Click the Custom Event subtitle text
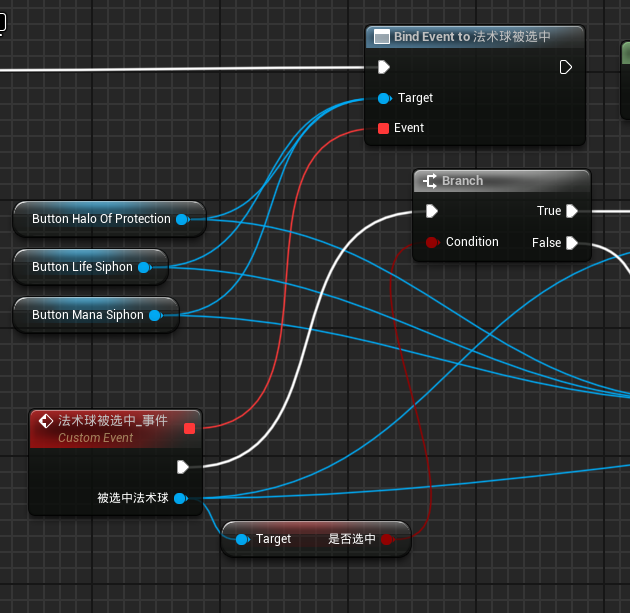 [95, 438]
